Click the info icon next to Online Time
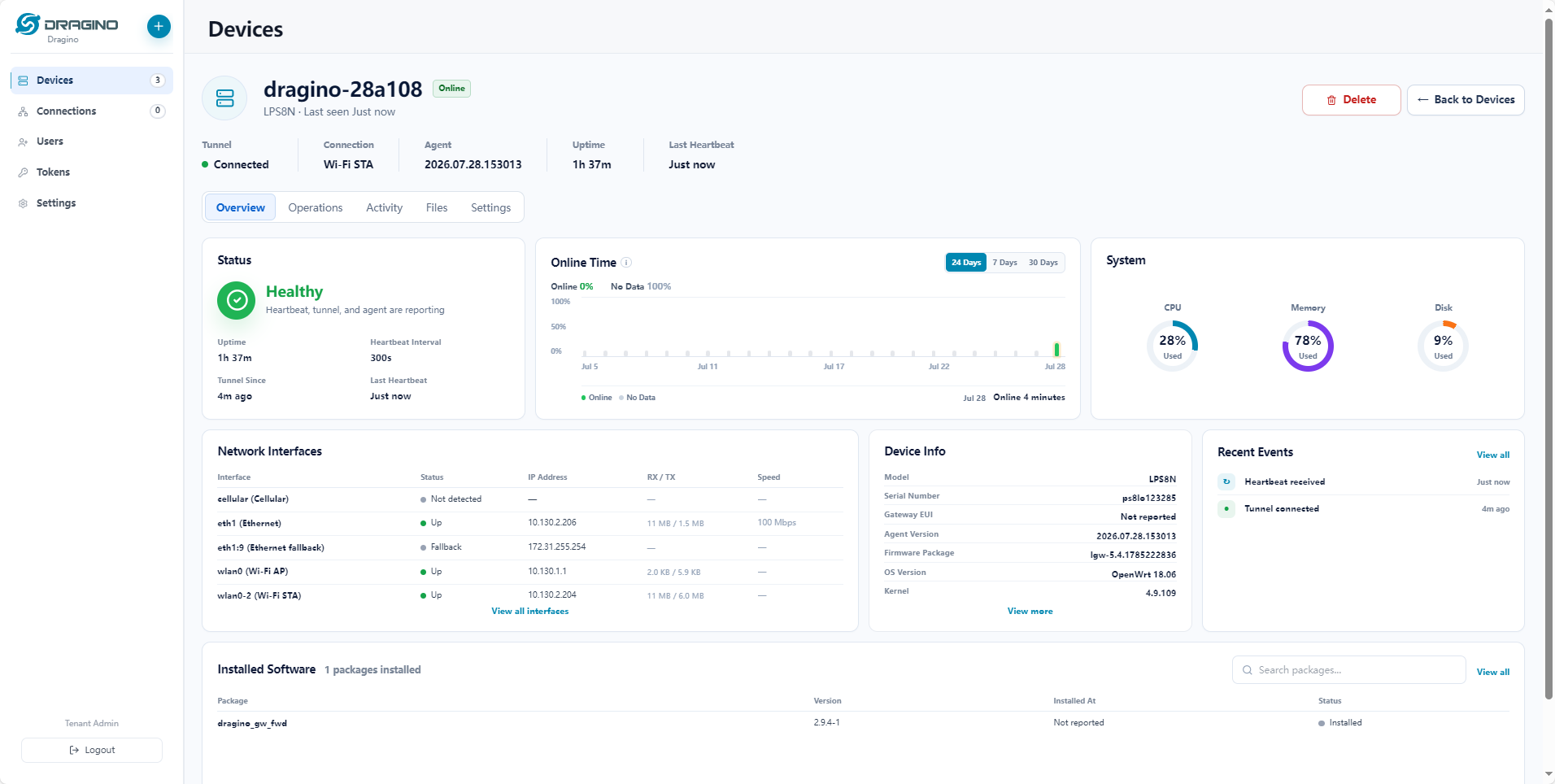 pos(626,263)
